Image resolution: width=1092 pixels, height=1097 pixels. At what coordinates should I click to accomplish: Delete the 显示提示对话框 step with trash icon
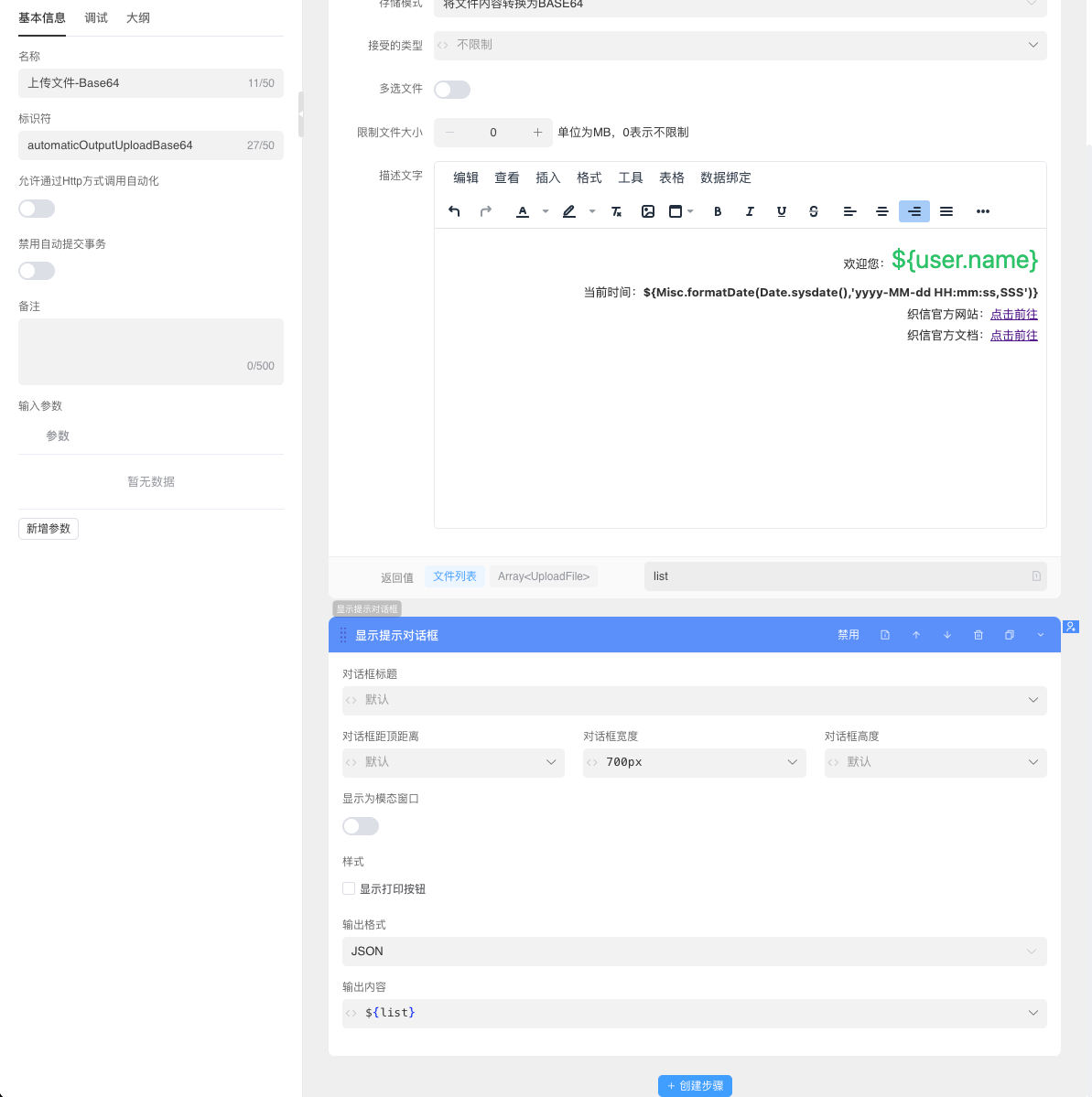978,635
